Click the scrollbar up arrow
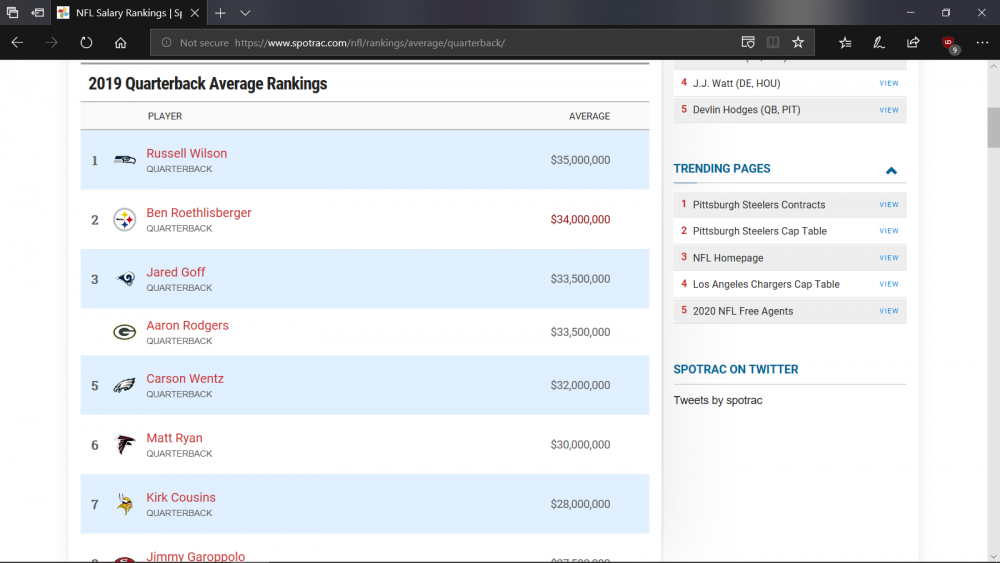This screenshot has height=563, width=1000. pyautogui.click(x=994, y=66)
